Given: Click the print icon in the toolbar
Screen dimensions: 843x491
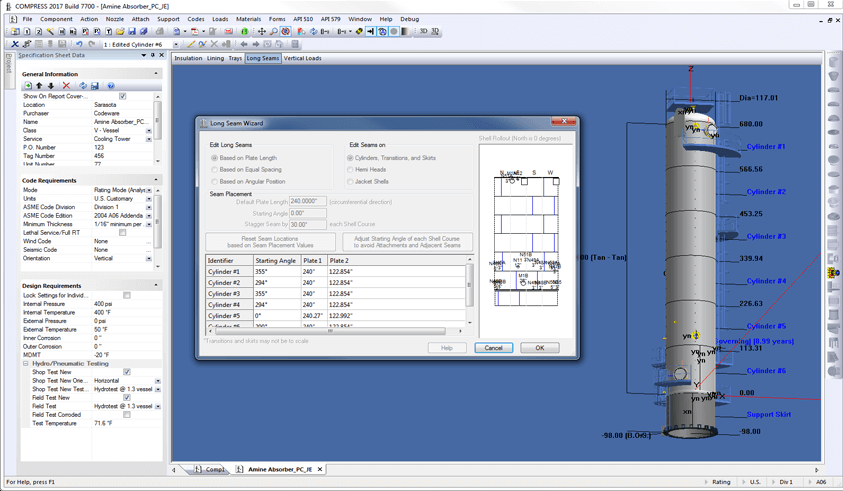Looking at the screenshot, I should 159,31.
